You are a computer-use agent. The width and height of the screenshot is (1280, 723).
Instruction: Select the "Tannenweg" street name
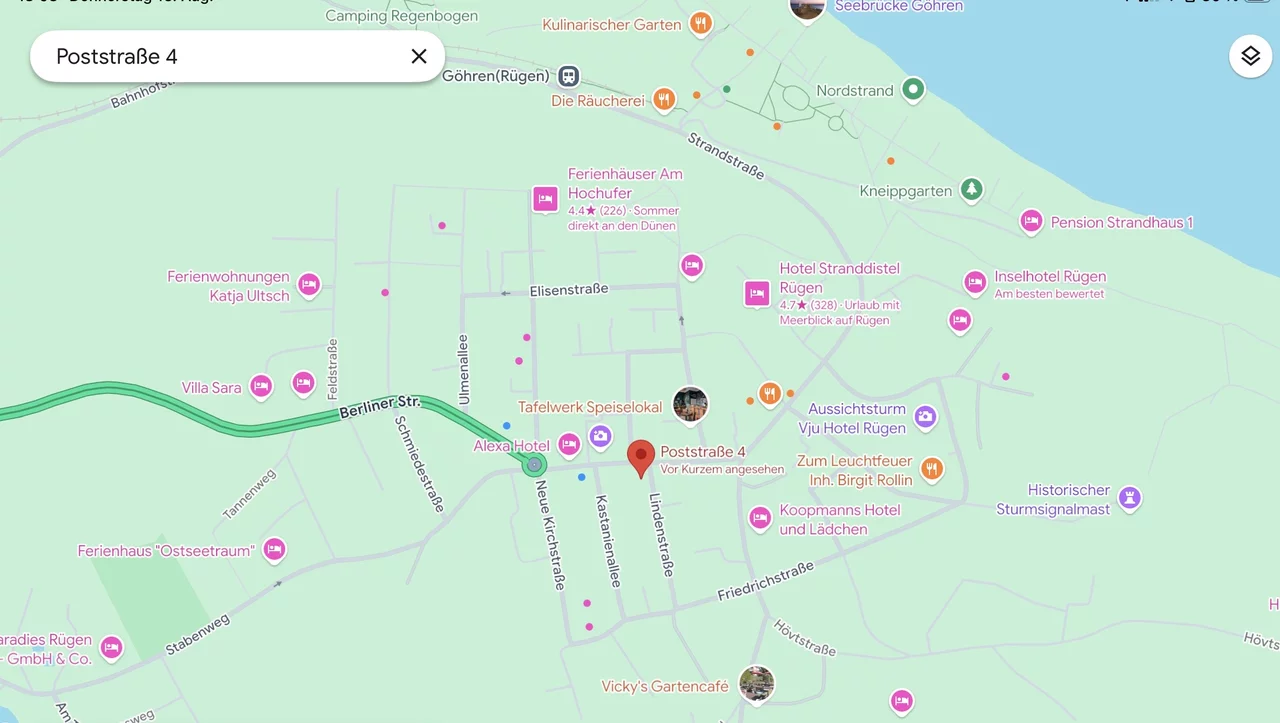tap(249, 494)
